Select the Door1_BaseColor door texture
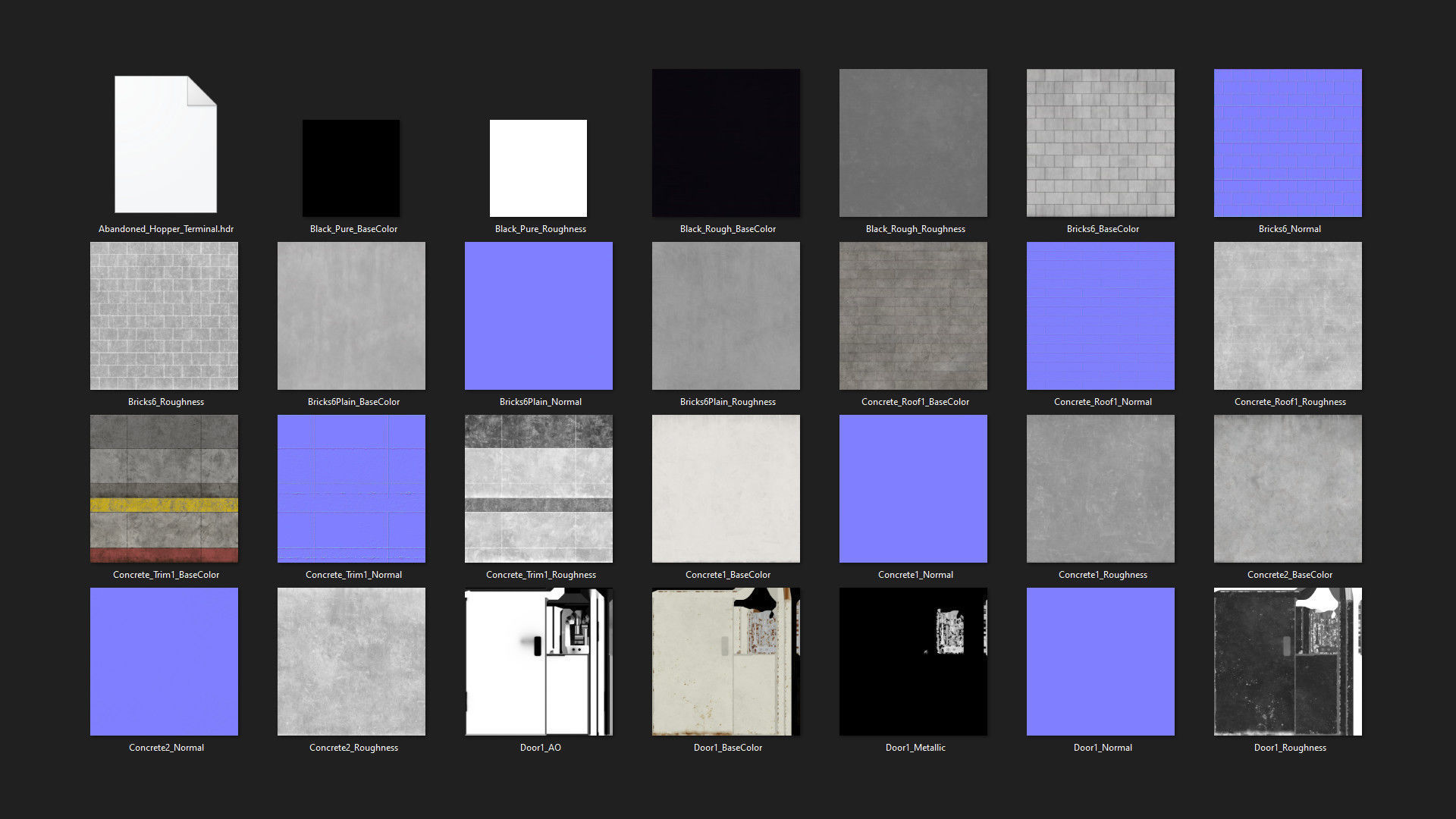 [x=726, y=661]
